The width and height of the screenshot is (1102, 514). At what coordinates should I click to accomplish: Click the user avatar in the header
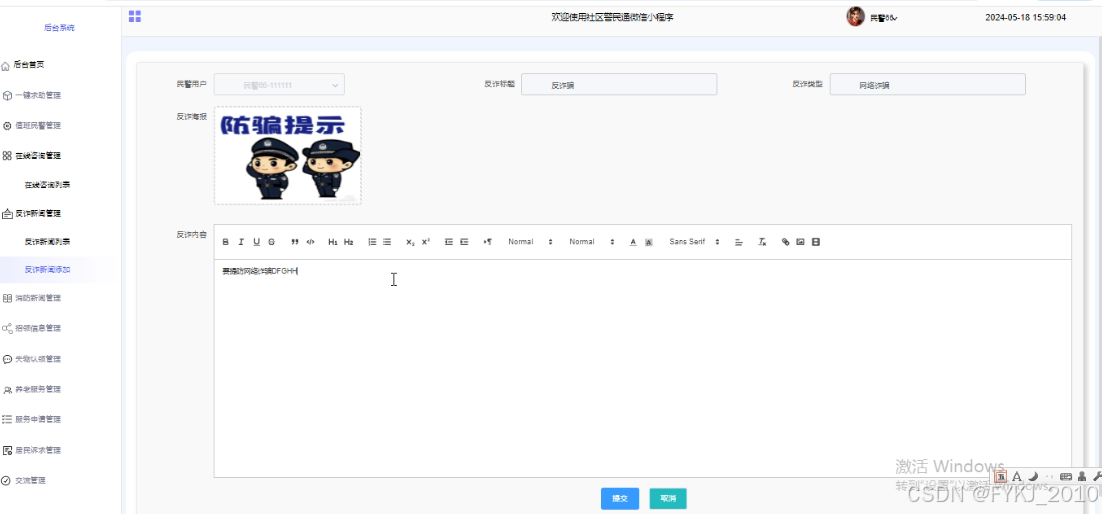[x=855, y=17]
